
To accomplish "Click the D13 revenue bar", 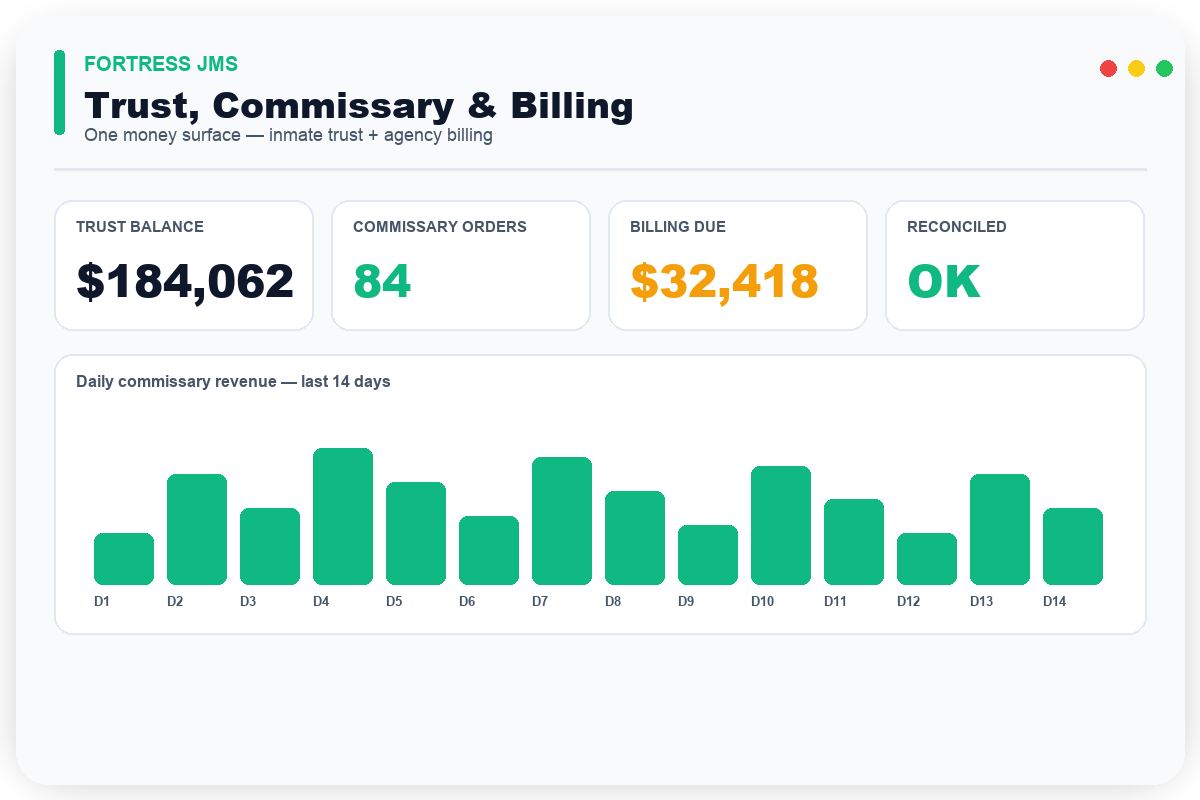I will pyautogui.click(x=1000, y=530).
